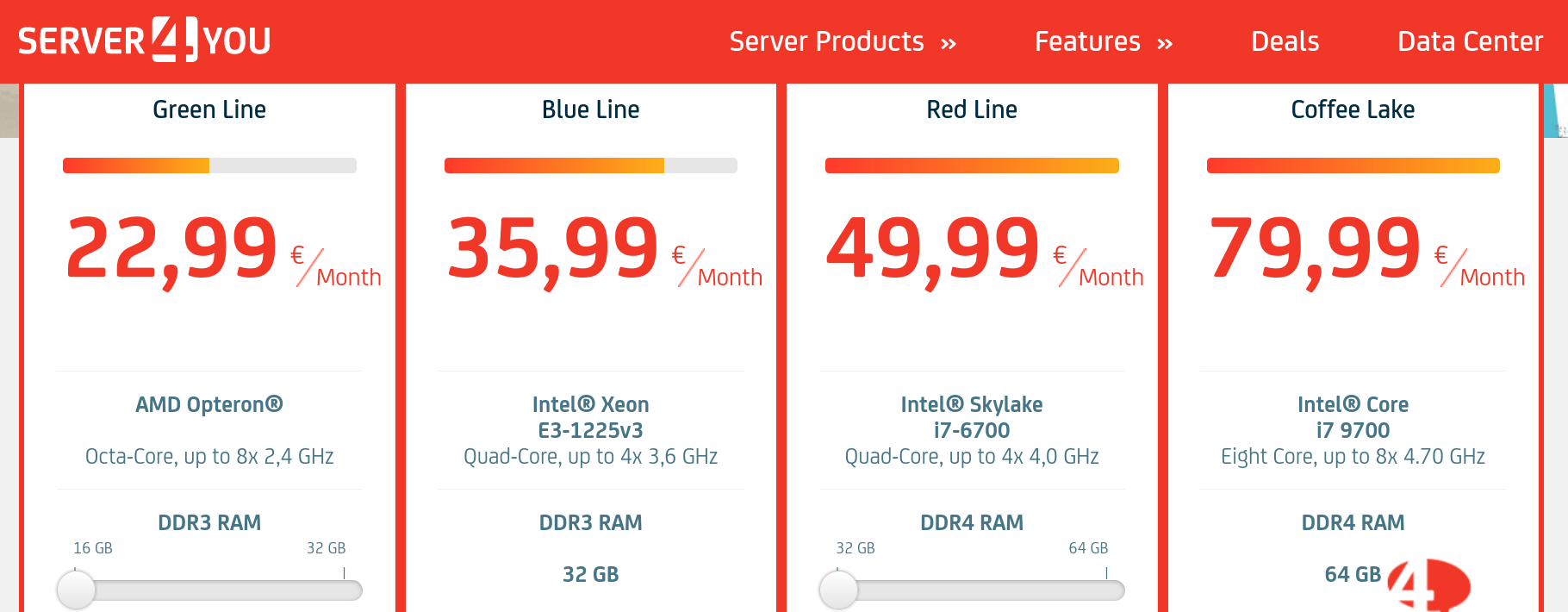Click the Blue Line performance bar
Screen dimensions: 1568x612
click(x=590, y=165)
